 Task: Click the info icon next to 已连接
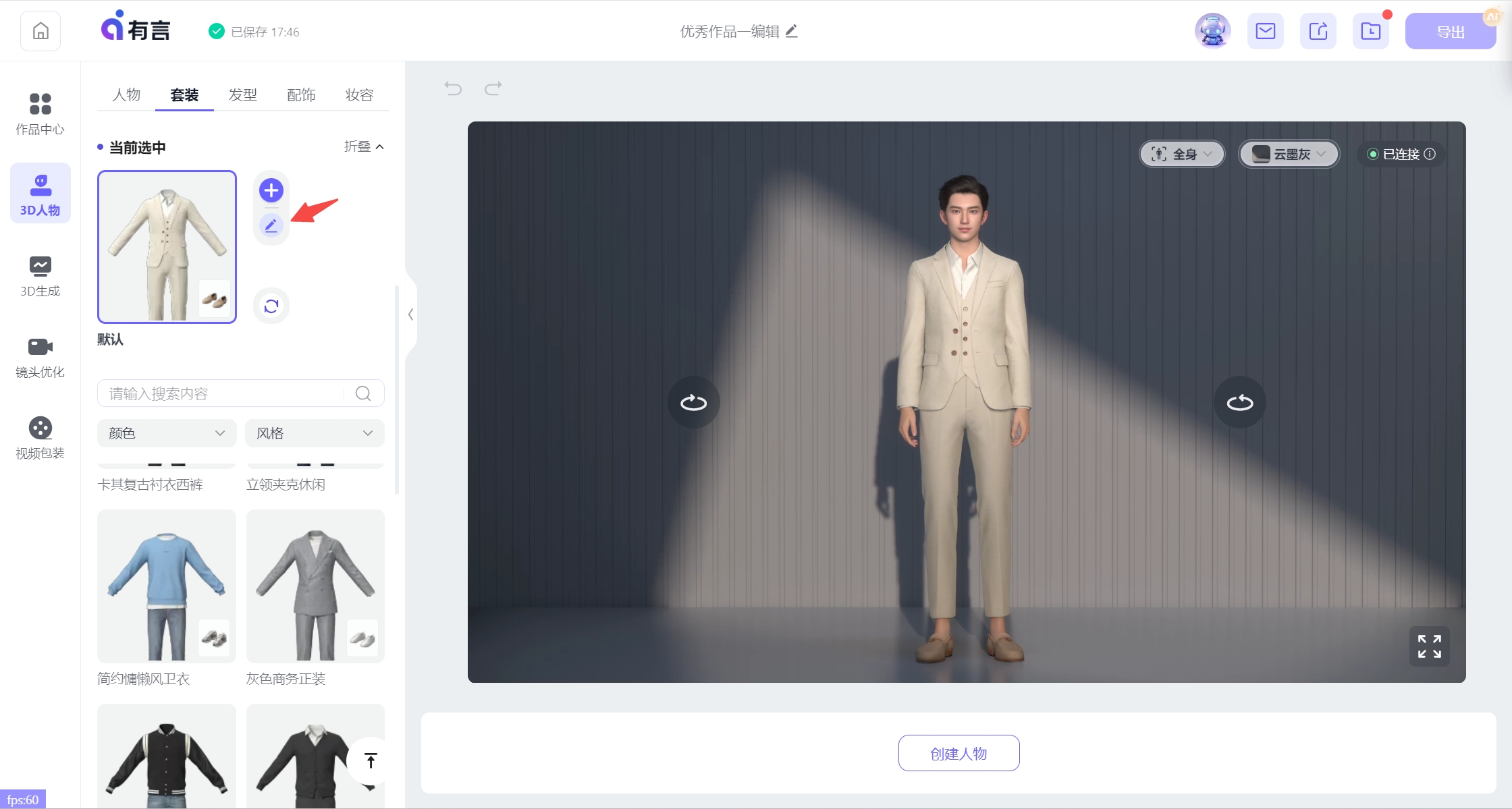[1430, 155]
